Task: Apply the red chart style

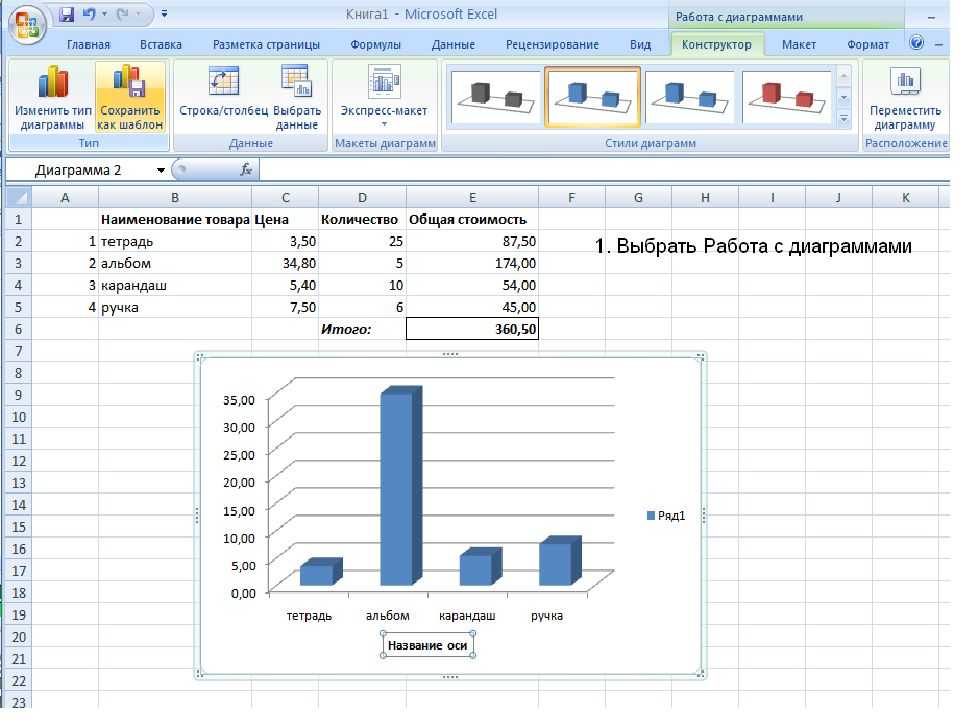Action: tap(787, 97)
